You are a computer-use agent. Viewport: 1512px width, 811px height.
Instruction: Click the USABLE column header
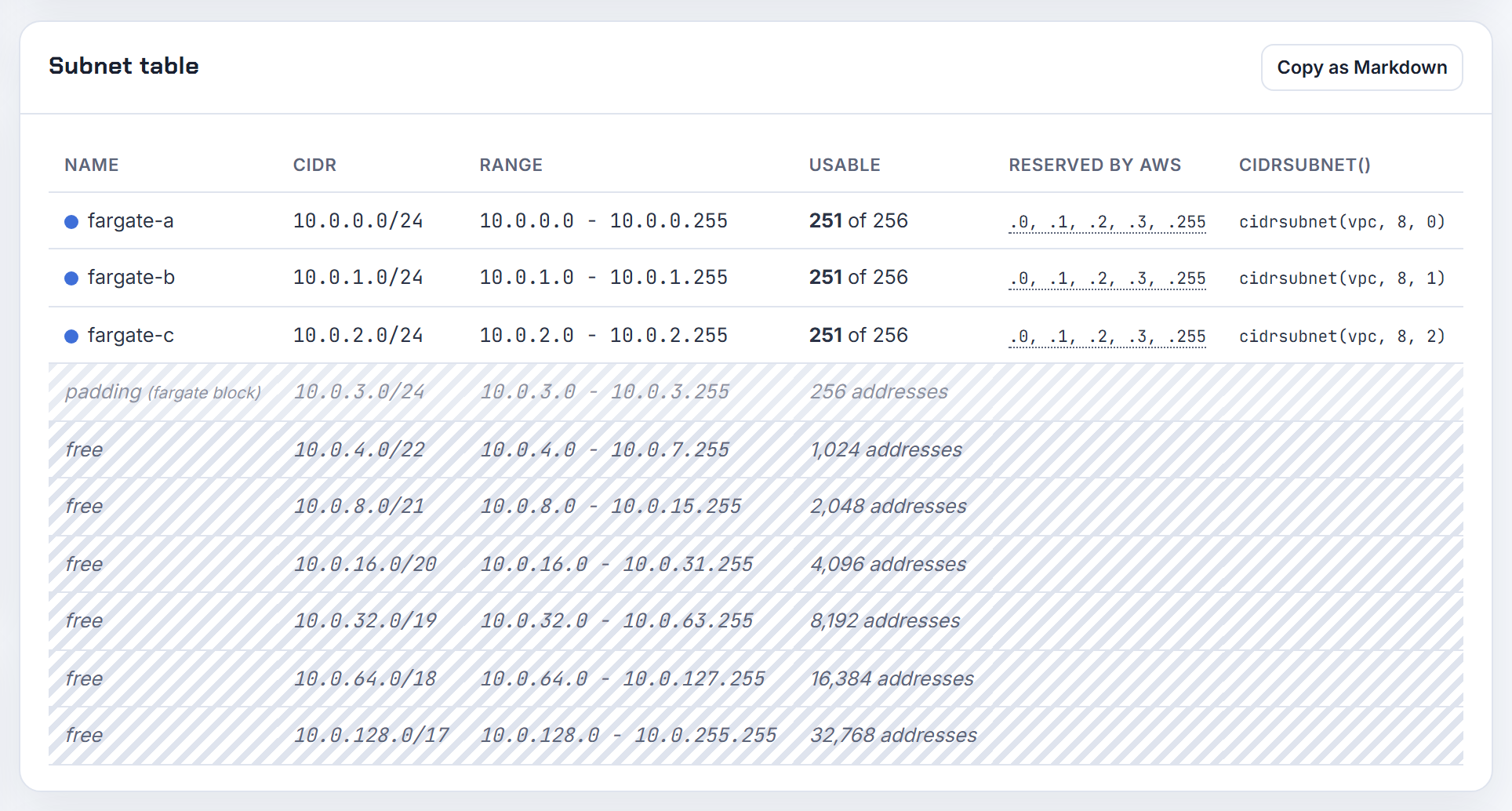[845, 165]
